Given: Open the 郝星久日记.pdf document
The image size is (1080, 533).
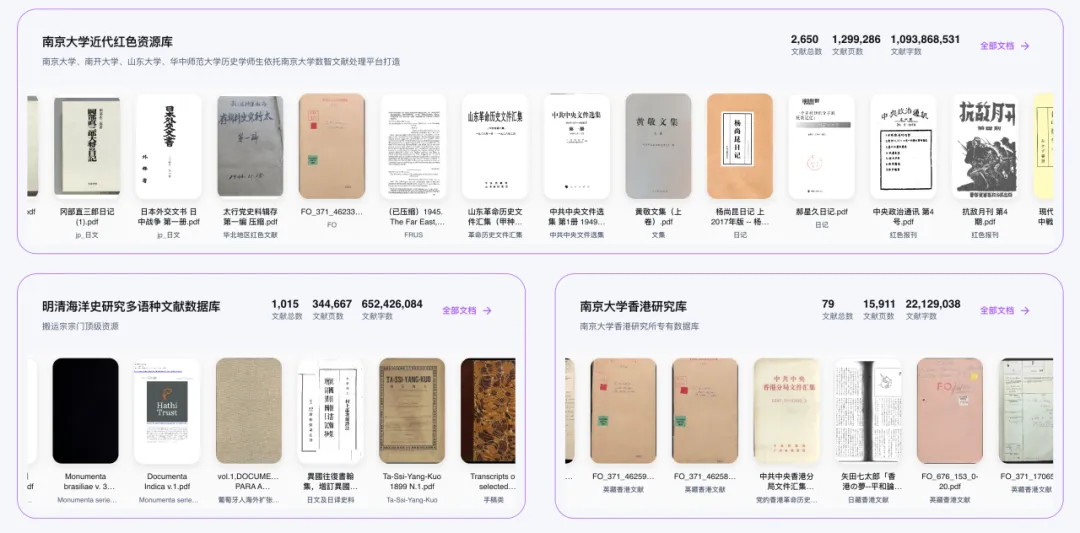Looking at the screenshot, I should [x=822, y=147].
